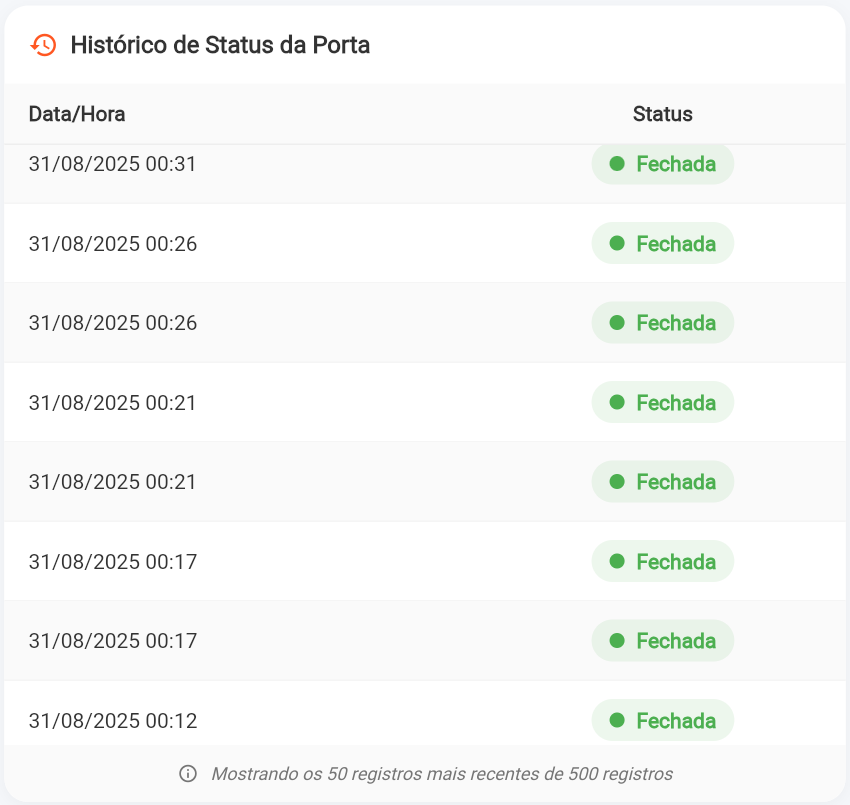This screenshot has width=850, height=805.
Task: Click Fechada badge in second 00:21 row
Action: pyautogui.click(x=663, y=482)
